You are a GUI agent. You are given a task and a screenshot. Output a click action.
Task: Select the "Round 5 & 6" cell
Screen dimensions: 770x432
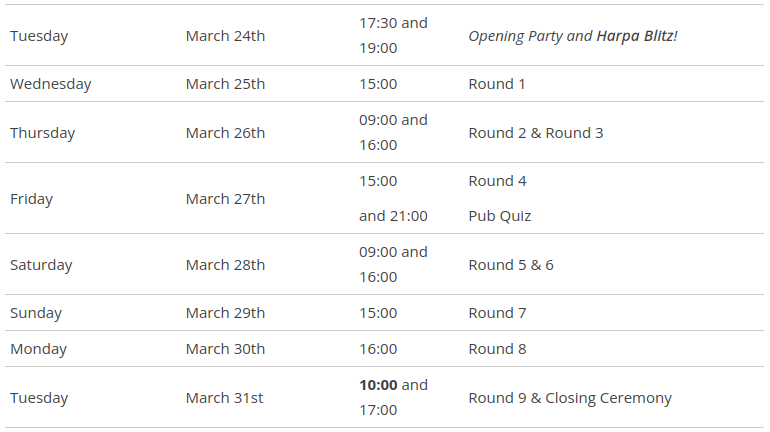click(511, 265)
